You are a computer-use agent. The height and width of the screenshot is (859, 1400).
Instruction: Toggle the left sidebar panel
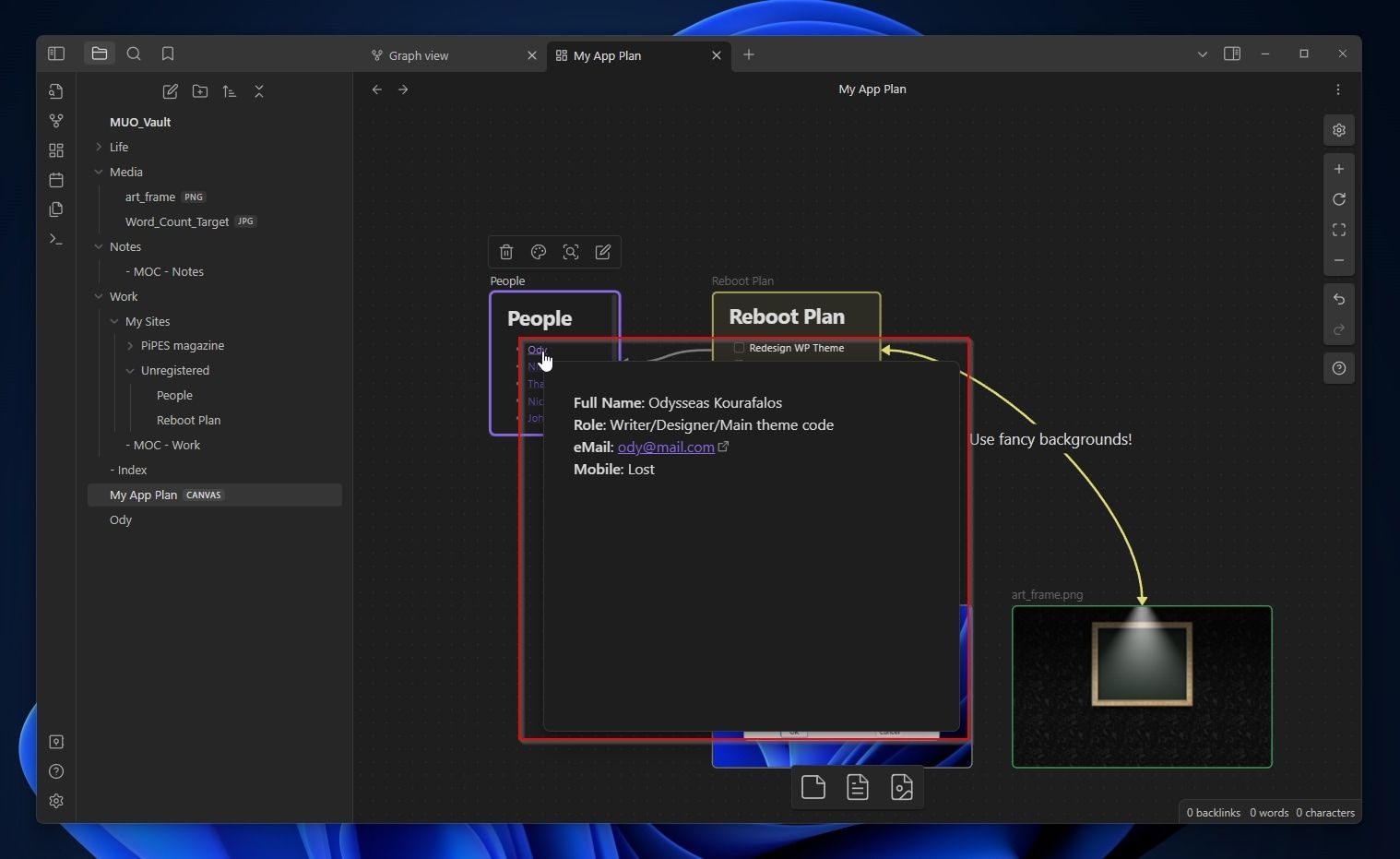(56, 54)
